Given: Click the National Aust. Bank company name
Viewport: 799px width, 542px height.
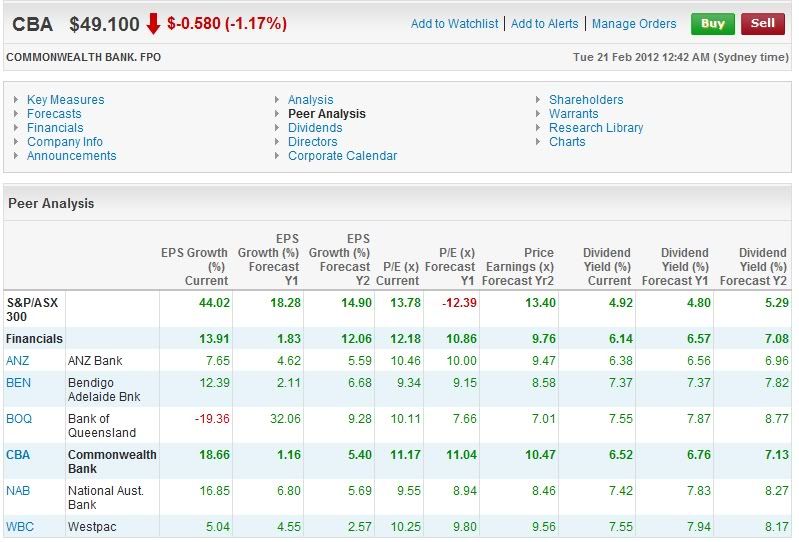Looking at the screenshot, I should [x=105, y=498].
